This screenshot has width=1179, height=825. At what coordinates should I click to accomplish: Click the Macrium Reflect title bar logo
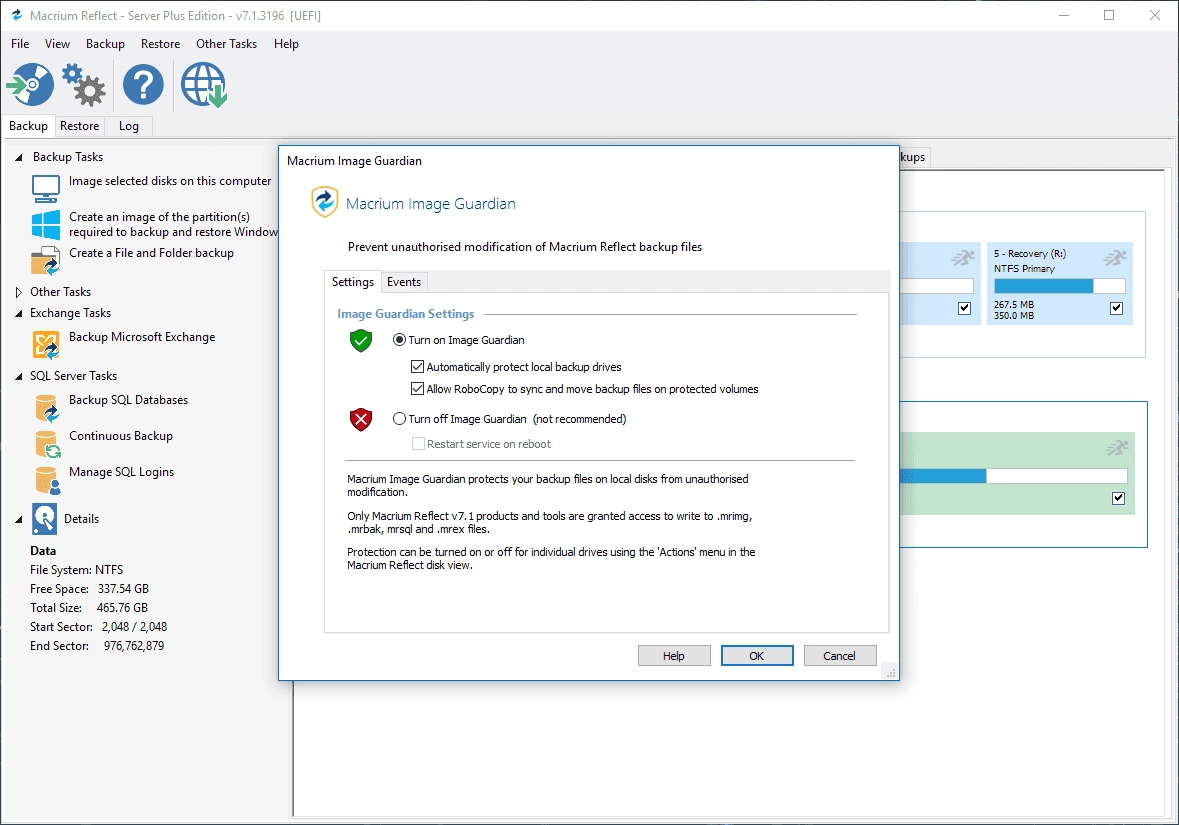(x=17, y=15)
